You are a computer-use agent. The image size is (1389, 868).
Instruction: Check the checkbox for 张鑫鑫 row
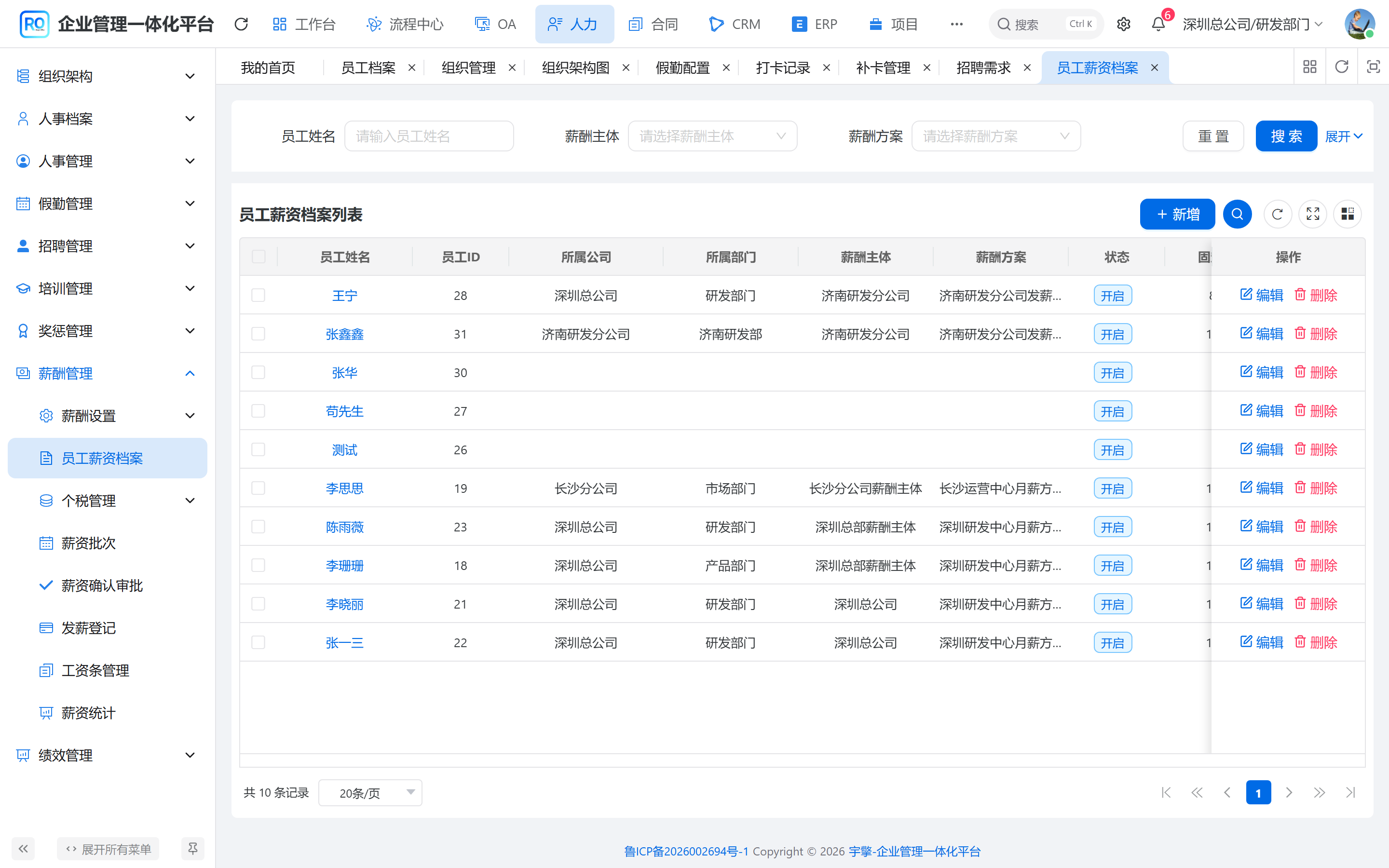259,334
